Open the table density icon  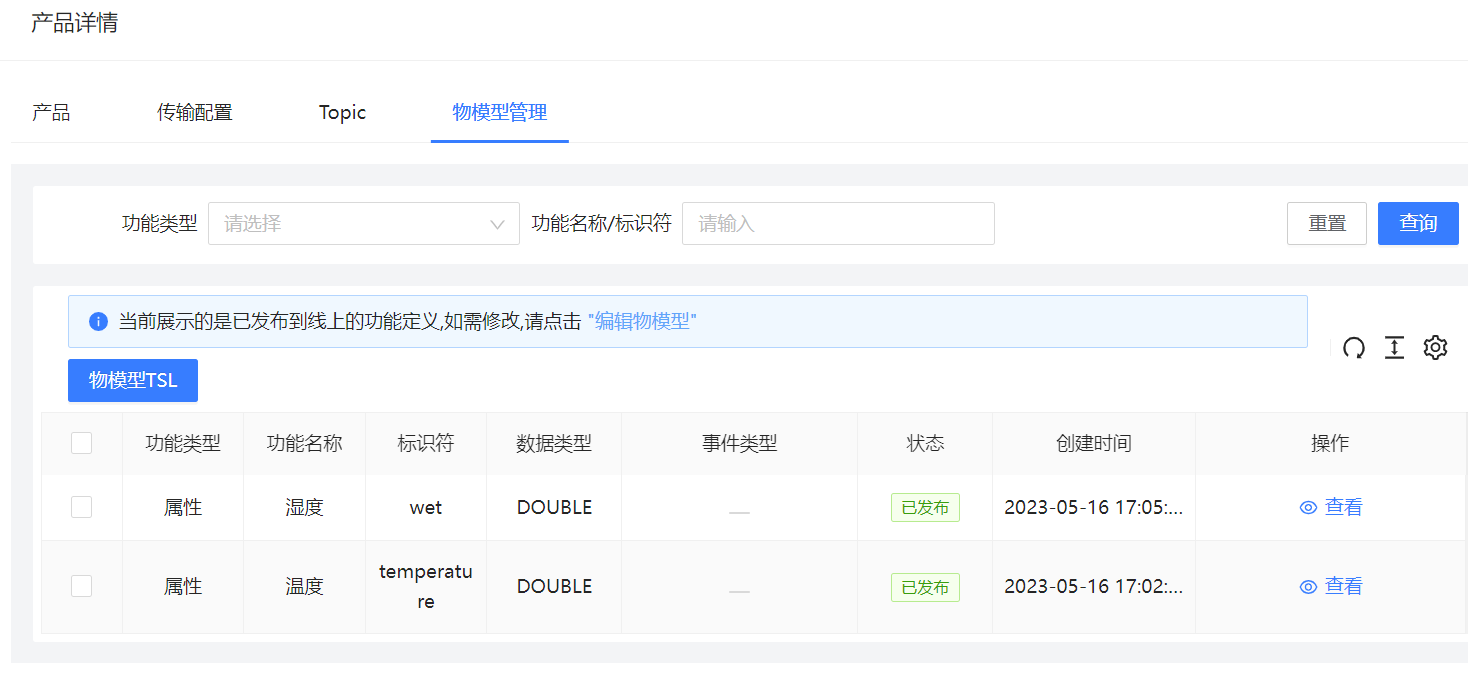pos(1394,348)
